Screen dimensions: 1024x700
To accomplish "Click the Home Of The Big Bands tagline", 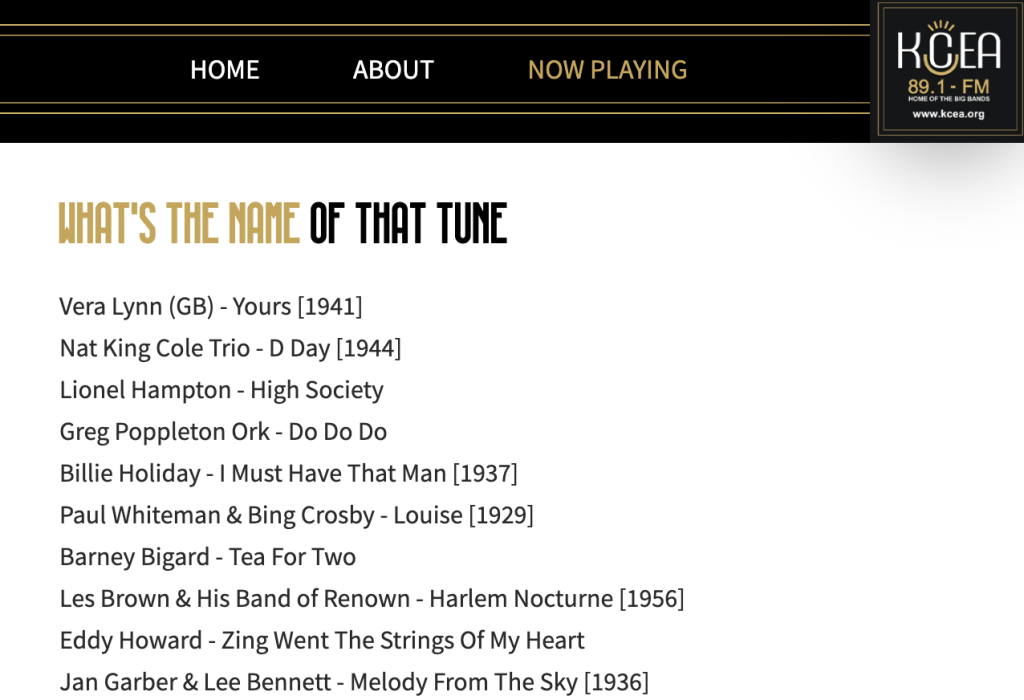I will point(948,99).
